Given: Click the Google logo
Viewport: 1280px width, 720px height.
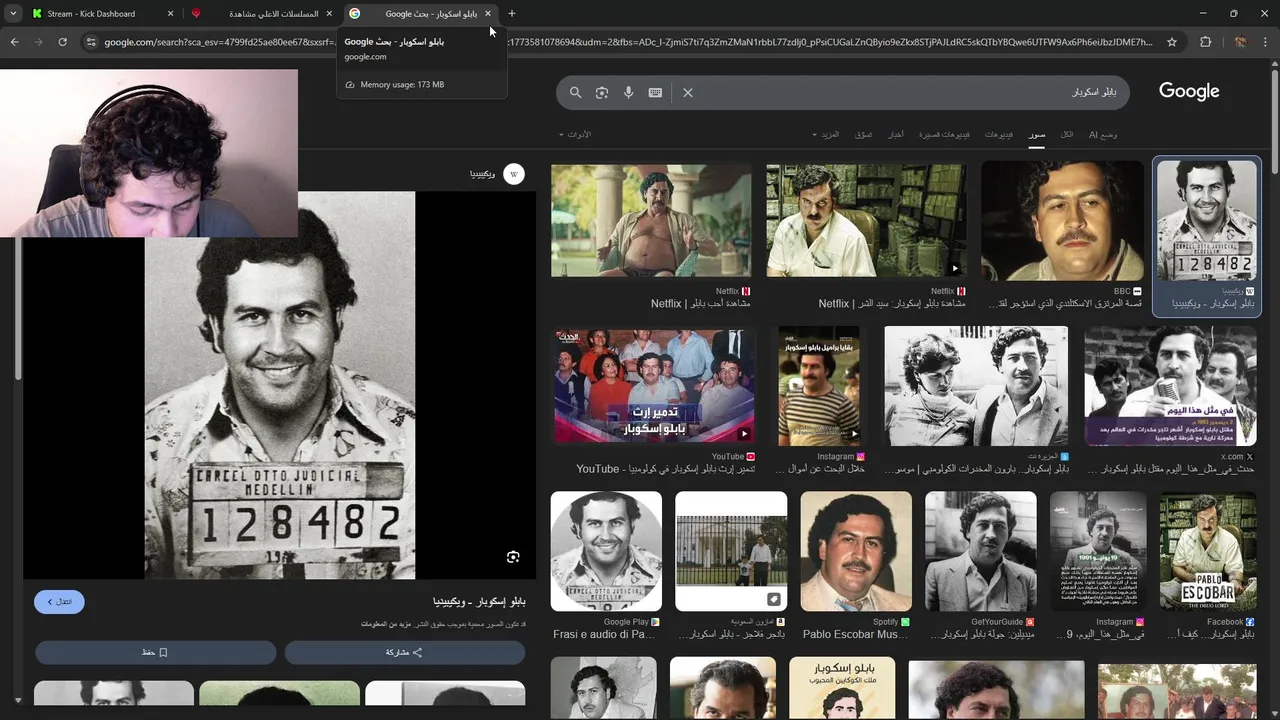Looking at the screenshot, I should click(x=1189, y=92).
